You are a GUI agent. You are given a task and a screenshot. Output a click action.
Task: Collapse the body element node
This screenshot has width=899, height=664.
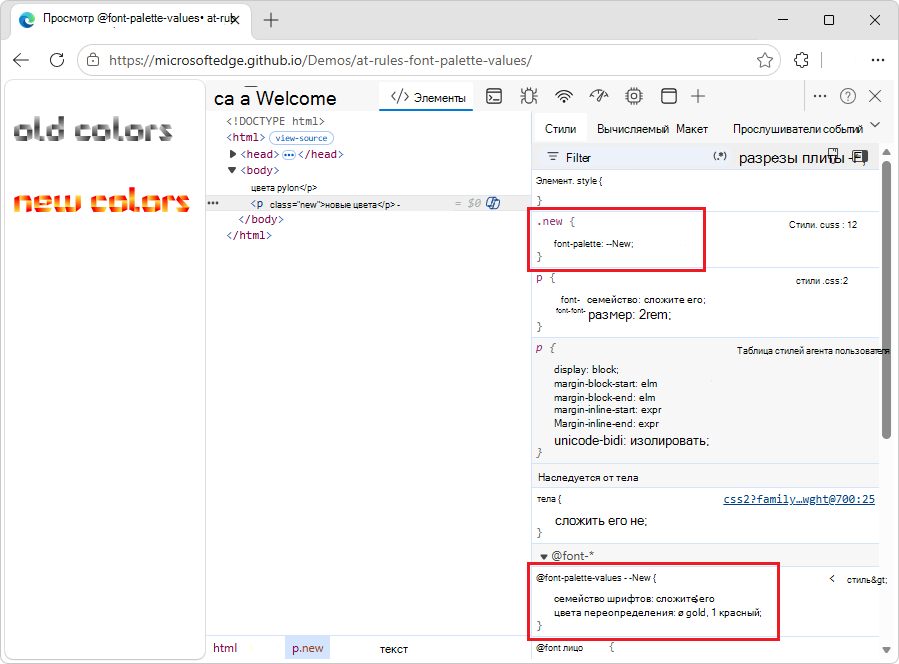pyautogui.click(x=232, y=170)
